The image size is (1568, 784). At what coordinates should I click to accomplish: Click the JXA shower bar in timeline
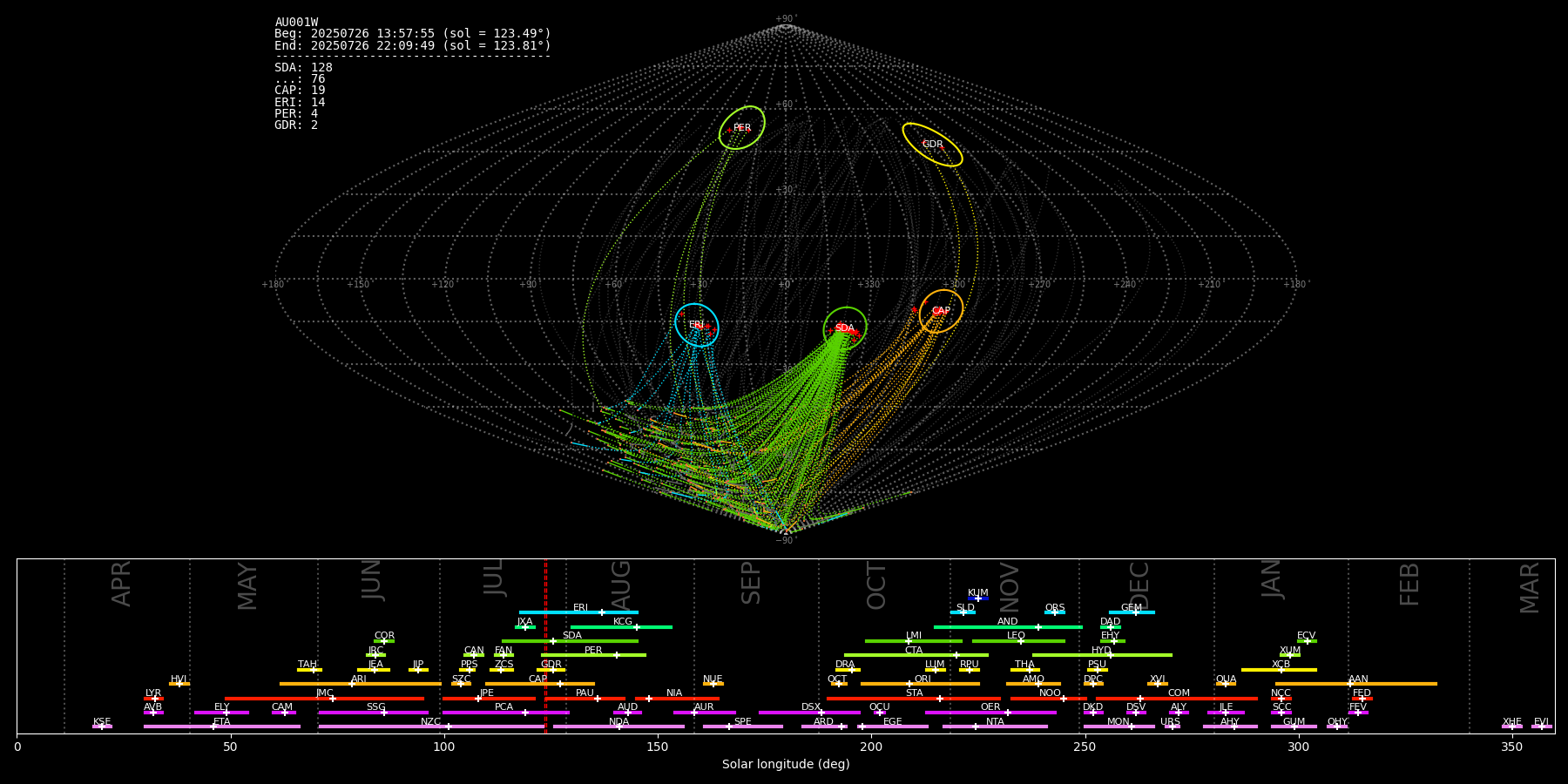click(525, 627)
